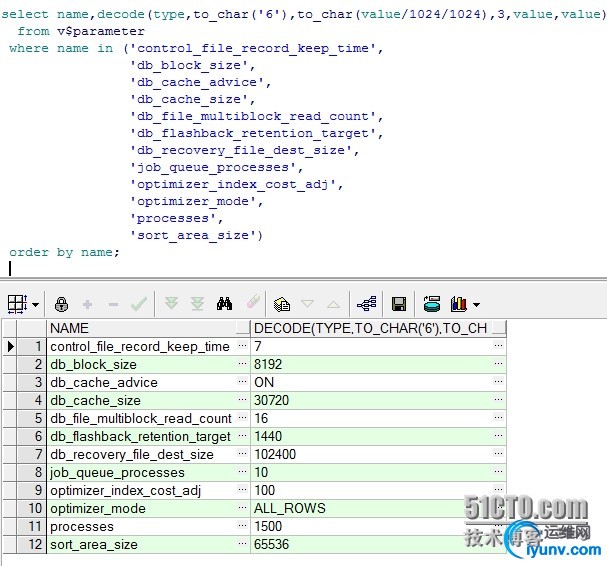Click the floppy disk save icon
This screenshot has height=566, width=607.
pos(399,304)
